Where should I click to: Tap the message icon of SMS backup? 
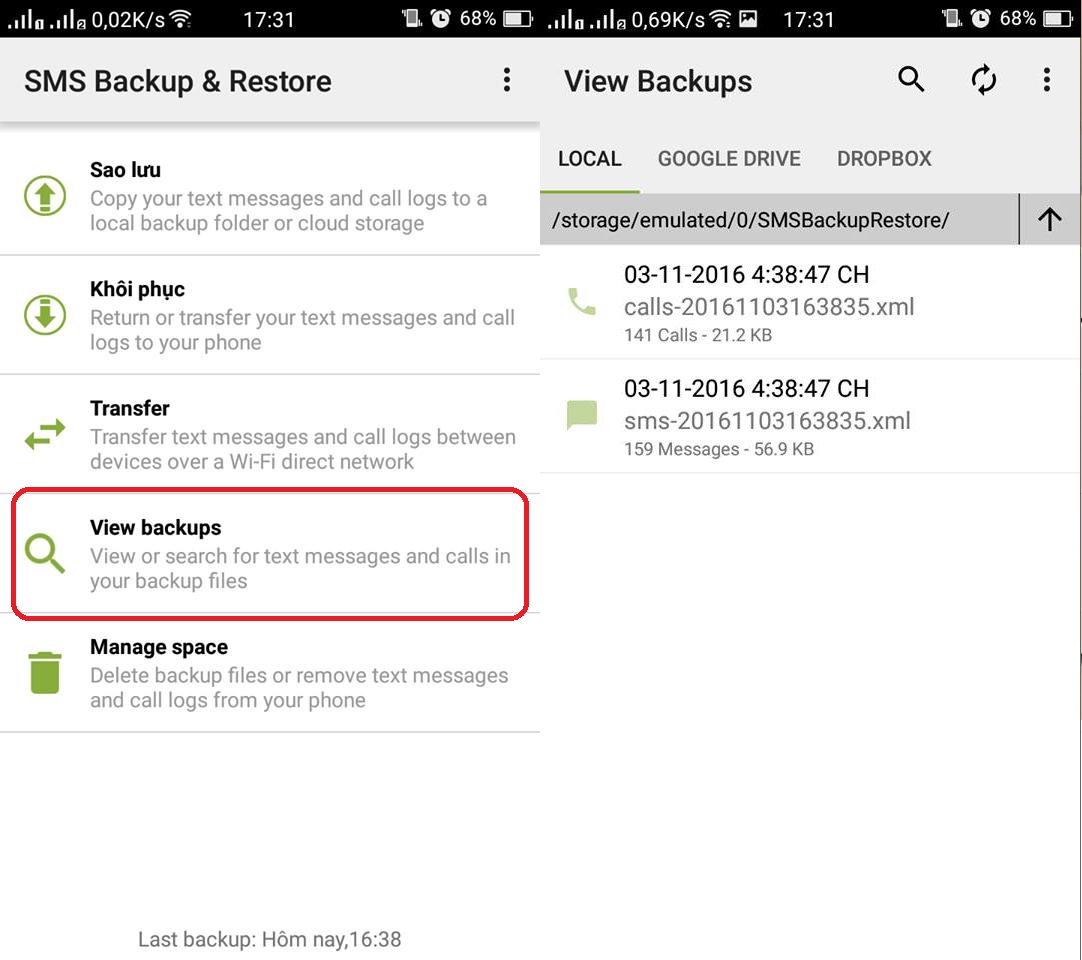click(x=581, y=415)
